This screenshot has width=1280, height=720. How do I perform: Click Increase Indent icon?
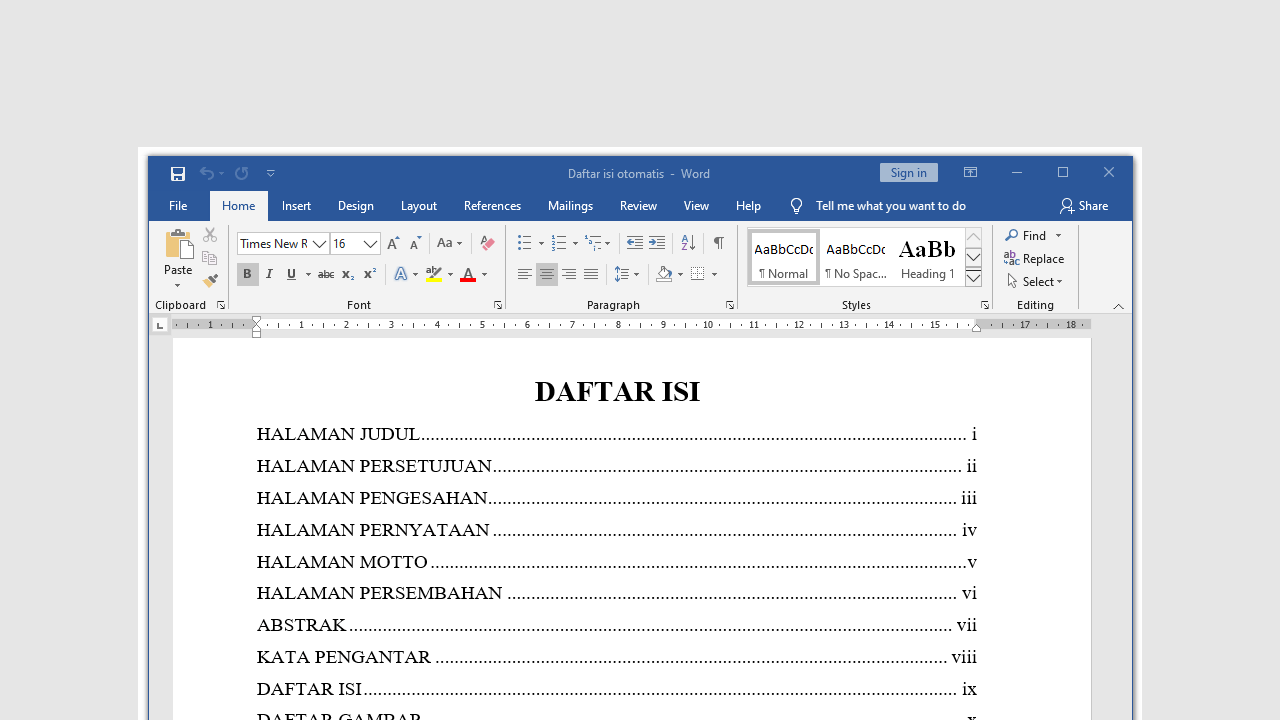[x=657, y=243]
